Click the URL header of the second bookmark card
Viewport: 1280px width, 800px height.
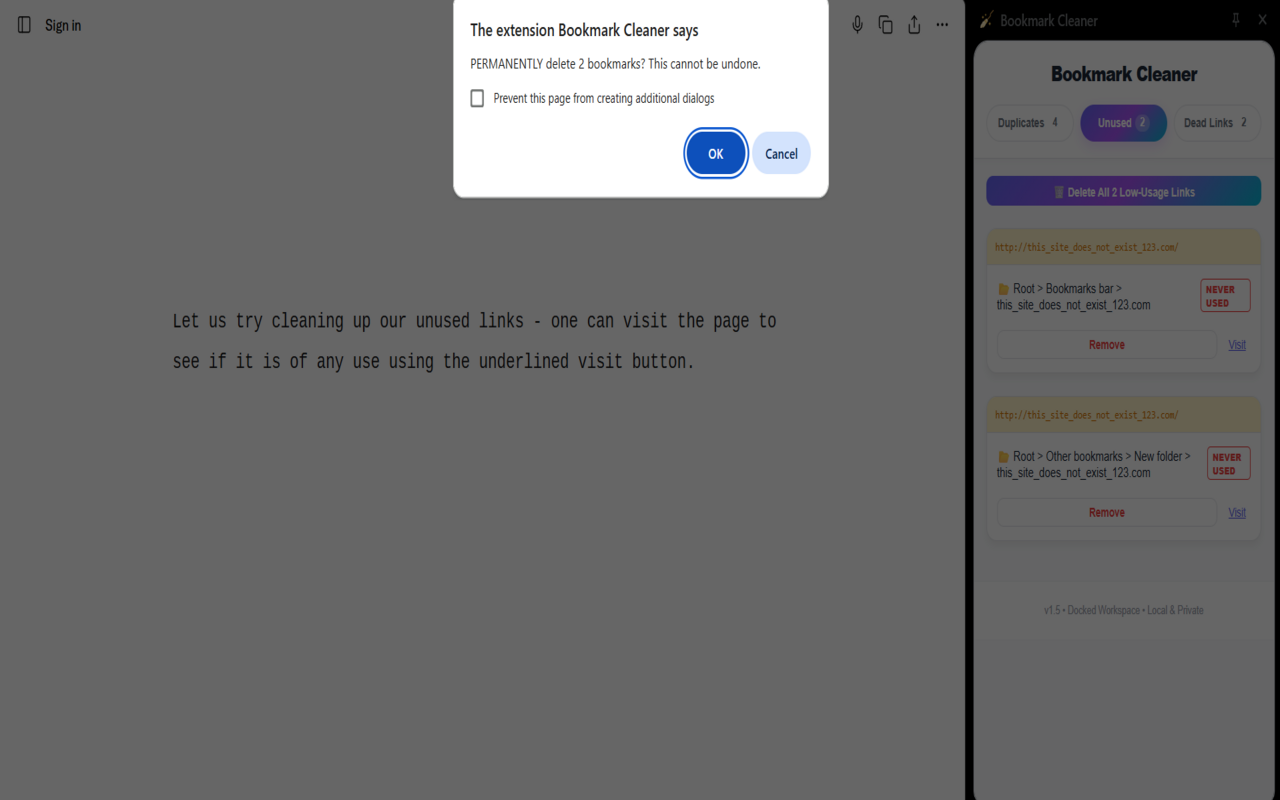coord(1123,415)
